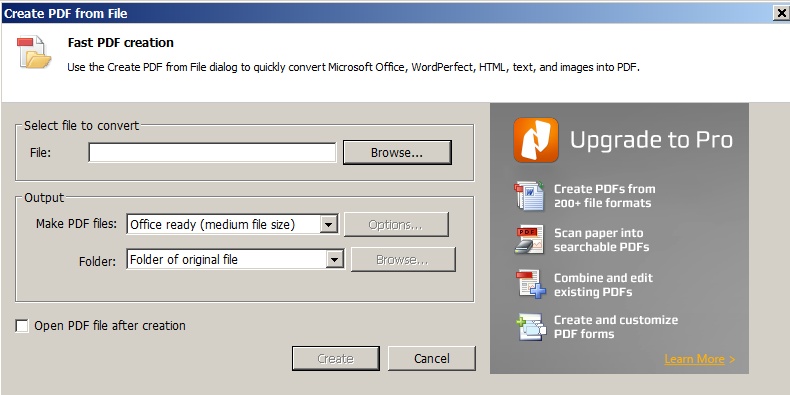Click the Scan paper into searchable PDFs icon
Image resolution: width=790 pixels, height=395 pixels.
pyautogui.click(x=530, y=239)
